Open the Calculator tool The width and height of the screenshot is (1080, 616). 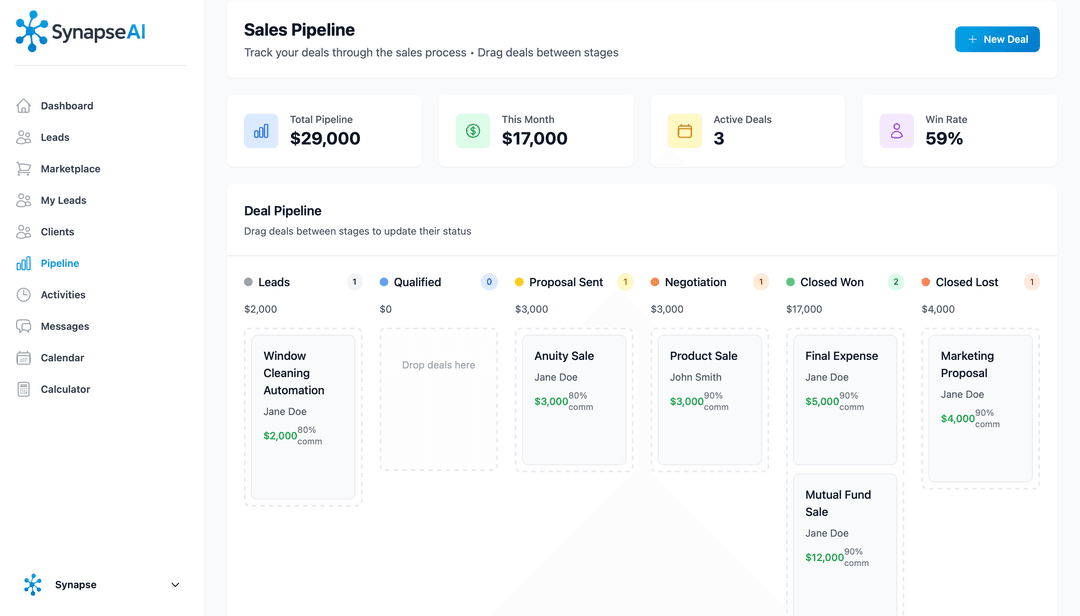pos(66,389)
